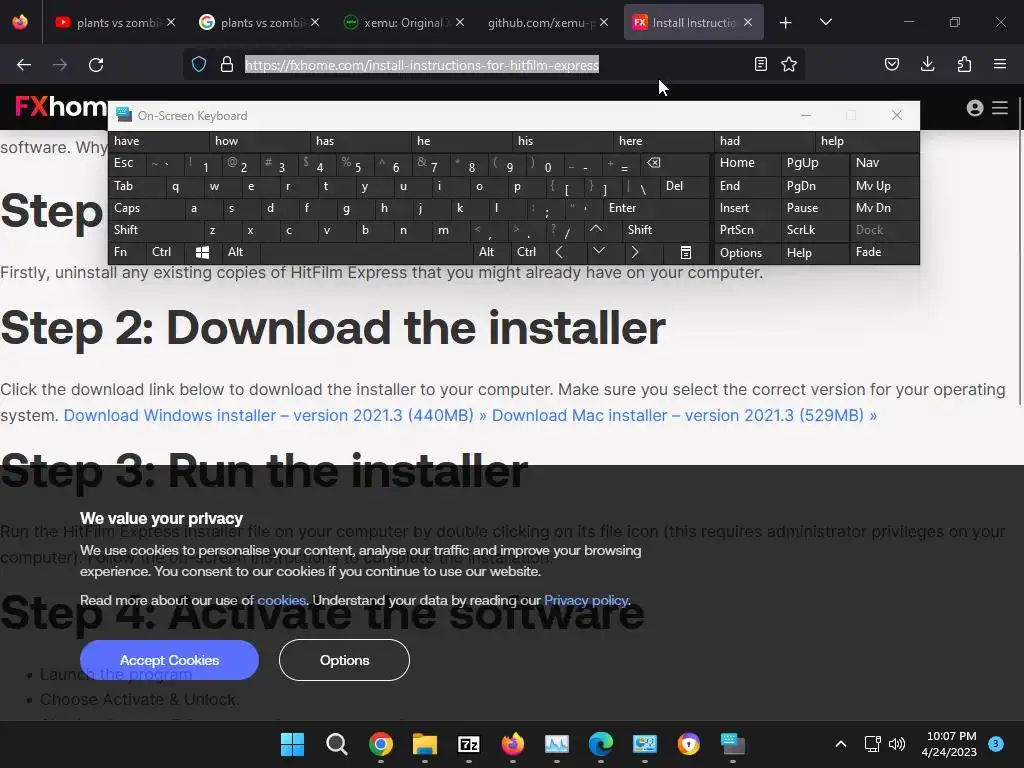The width and height of the screenshot is (1024, 768).
Task: Toggle the right Shift key
Action: click(x=665, y=230)
